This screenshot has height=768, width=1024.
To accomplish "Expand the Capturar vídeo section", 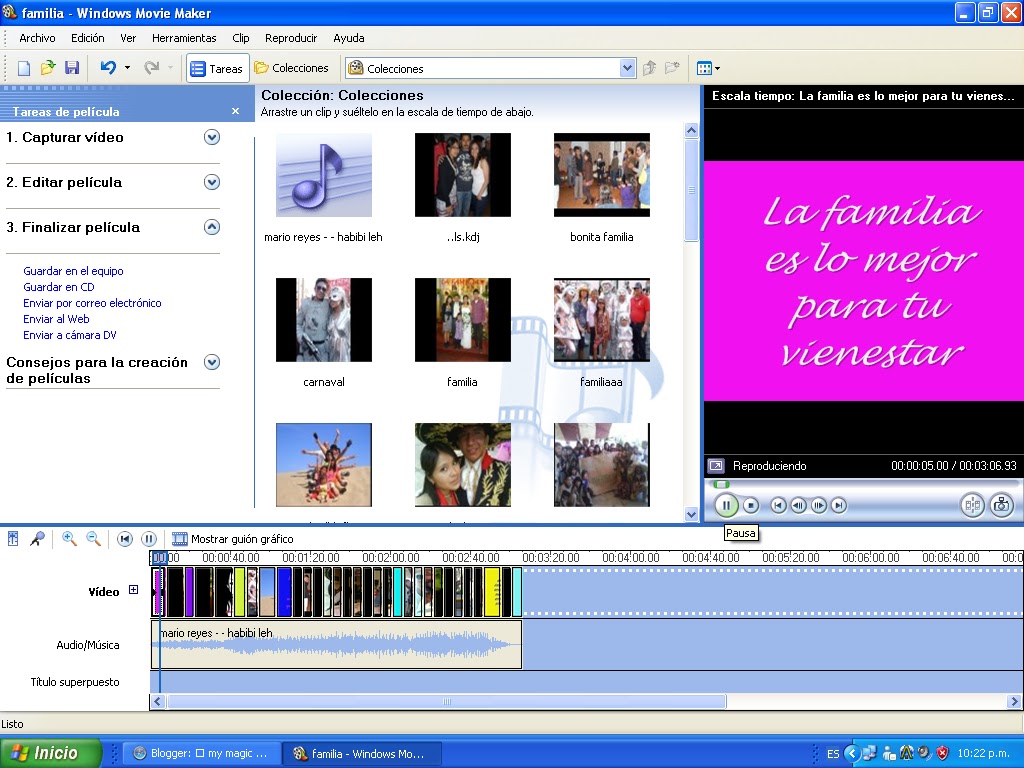I will [212, 137].
